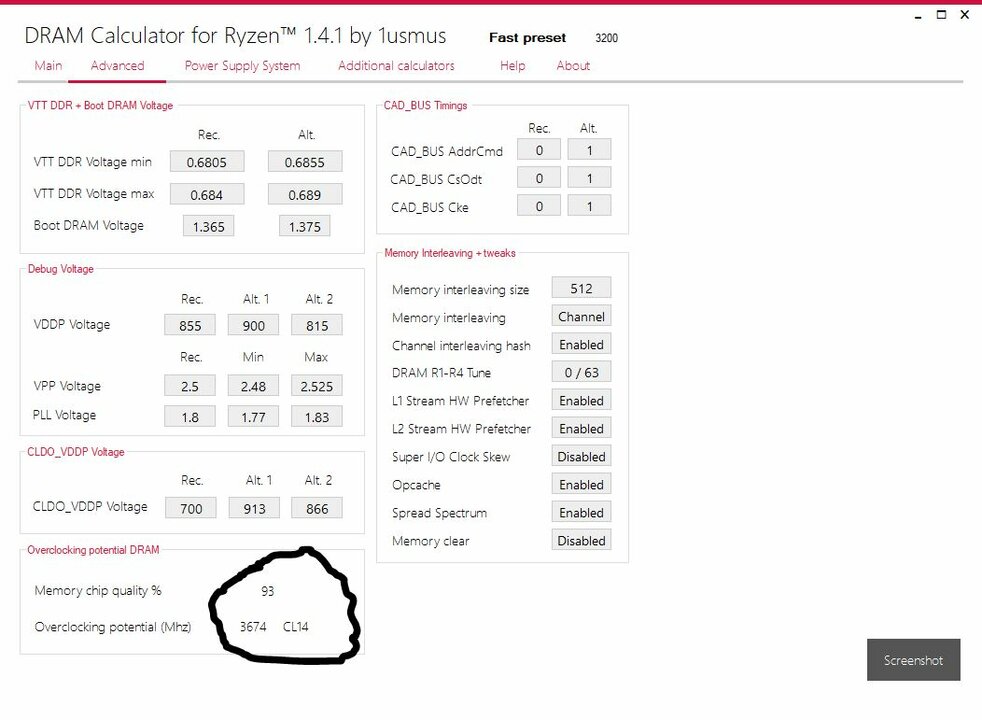Click CAD_BUS CsOdt Rec. value 0
Screen dimensions: 982x720
tap(539, 178)
